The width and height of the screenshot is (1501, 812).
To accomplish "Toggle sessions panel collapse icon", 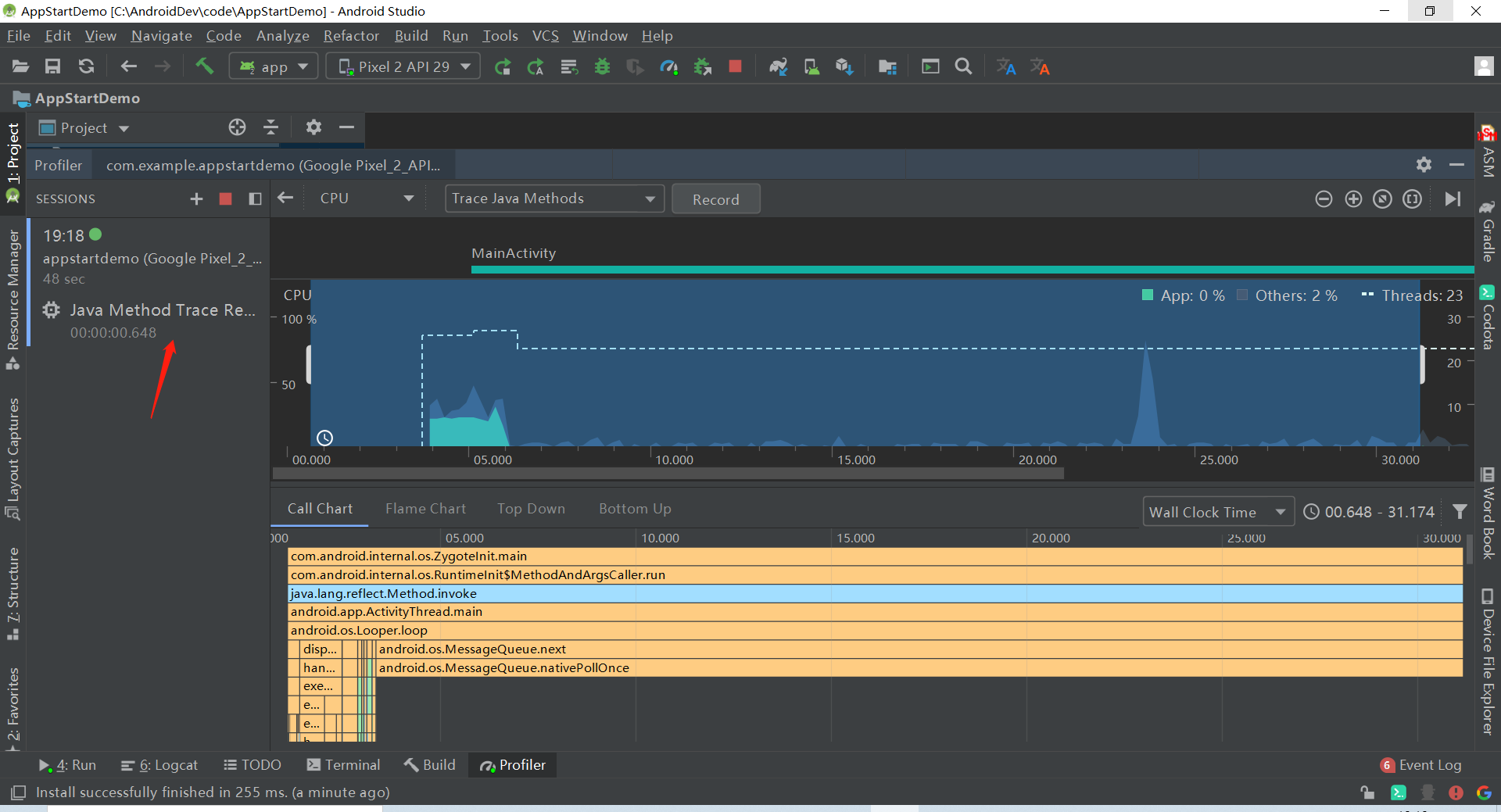I will 255,199.
